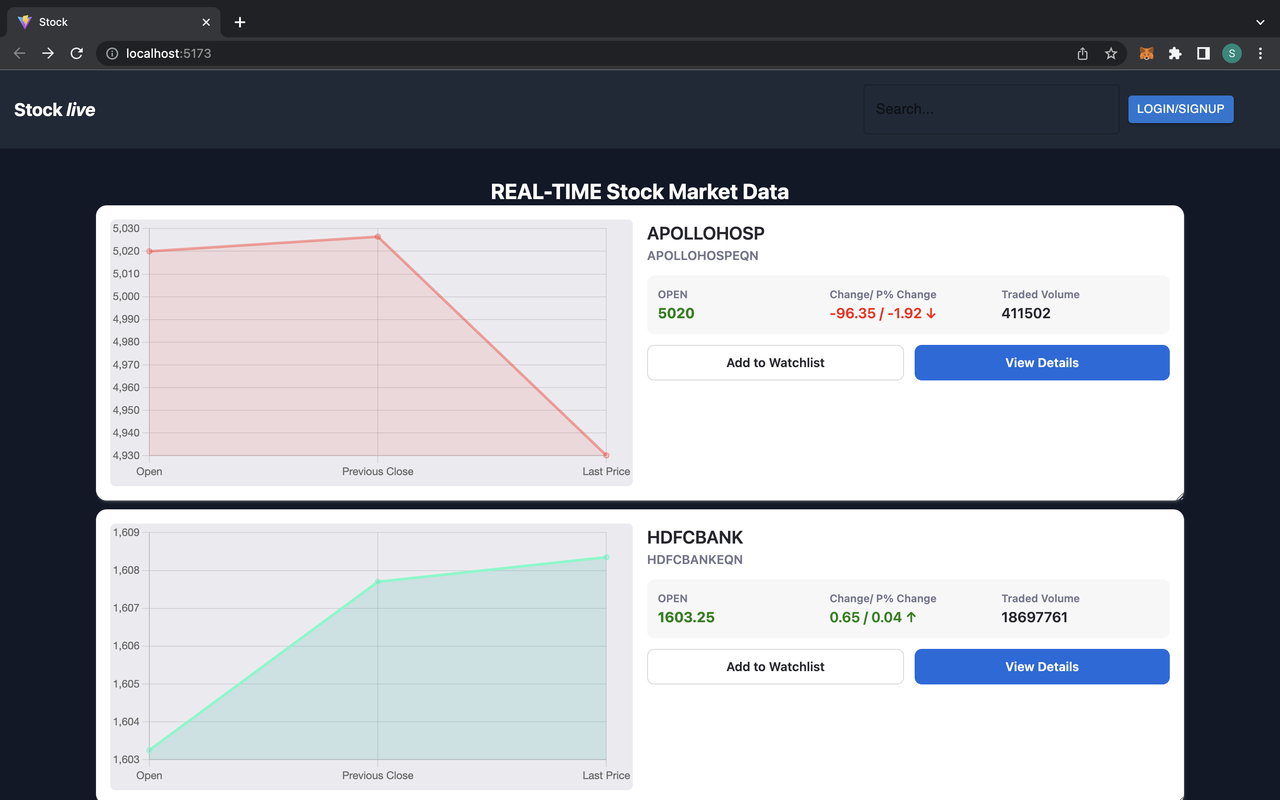Select the Stock browser tab
Viewport: 1280px width, 800px height.
(x=114, y=22)
